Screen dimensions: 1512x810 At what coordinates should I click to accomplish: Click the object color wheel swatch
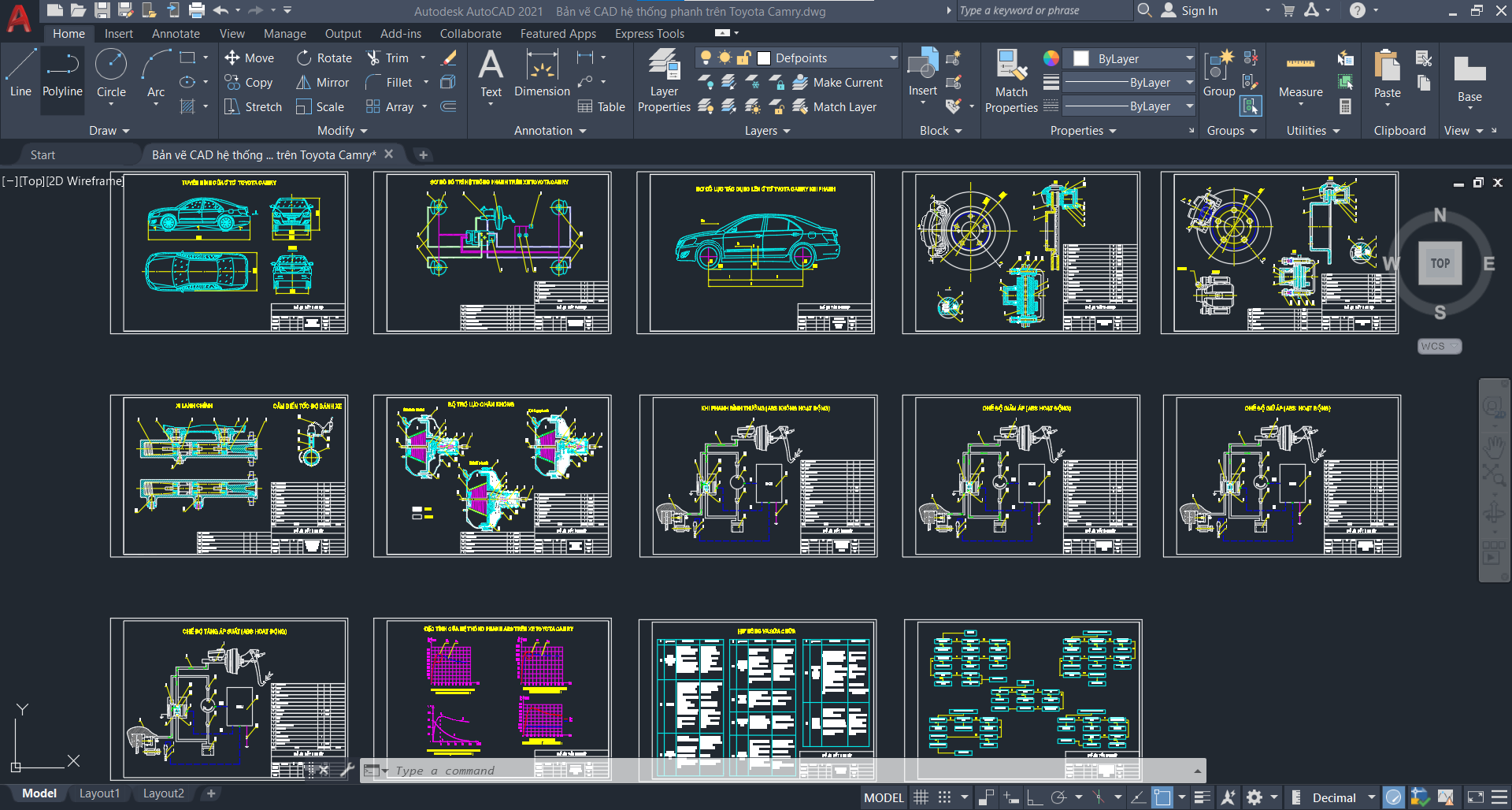(1051, 58)
